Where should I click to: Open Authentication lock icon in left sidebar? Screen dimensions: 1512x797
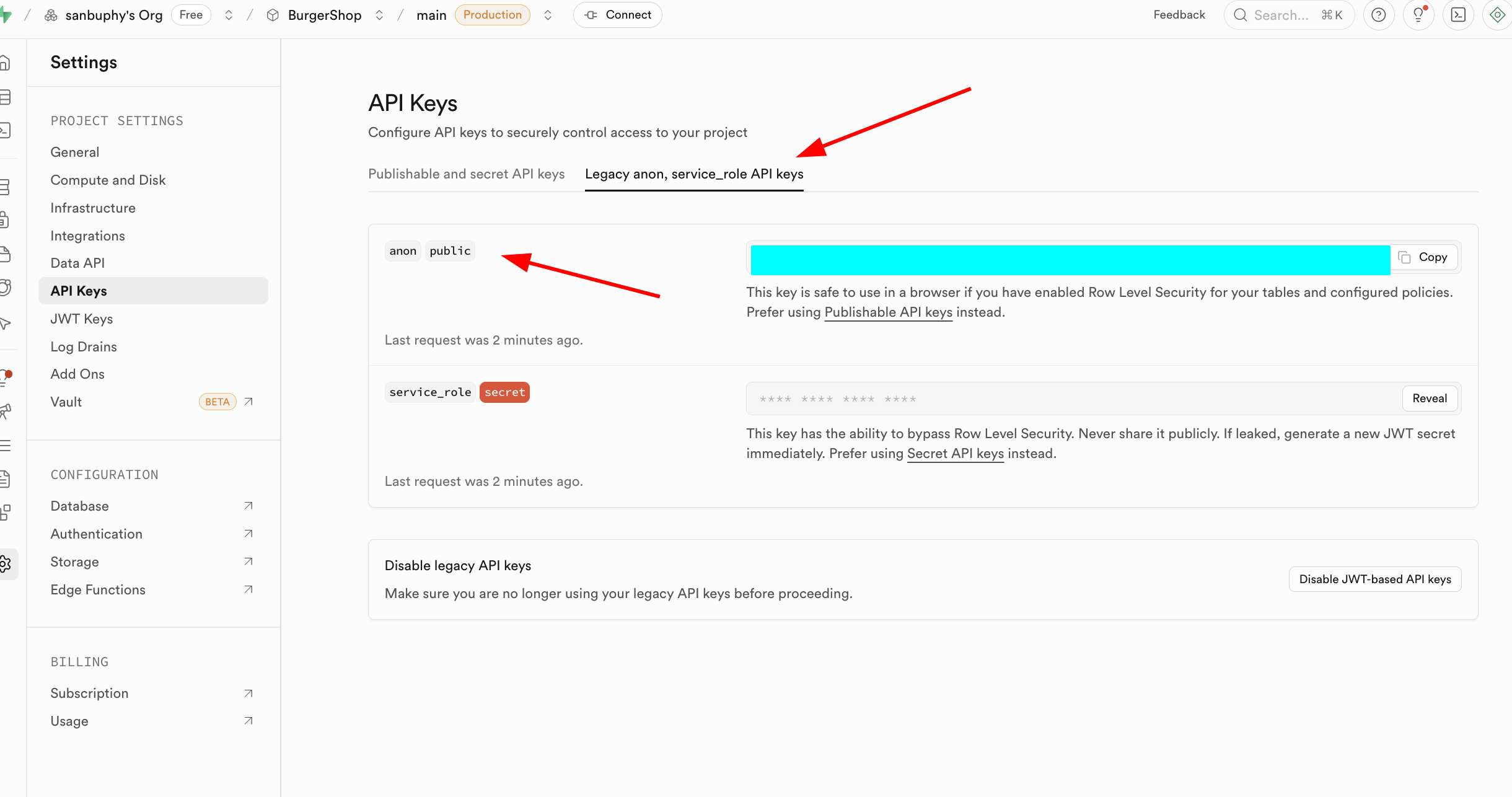pyautogui.click(x=5, y=219)
